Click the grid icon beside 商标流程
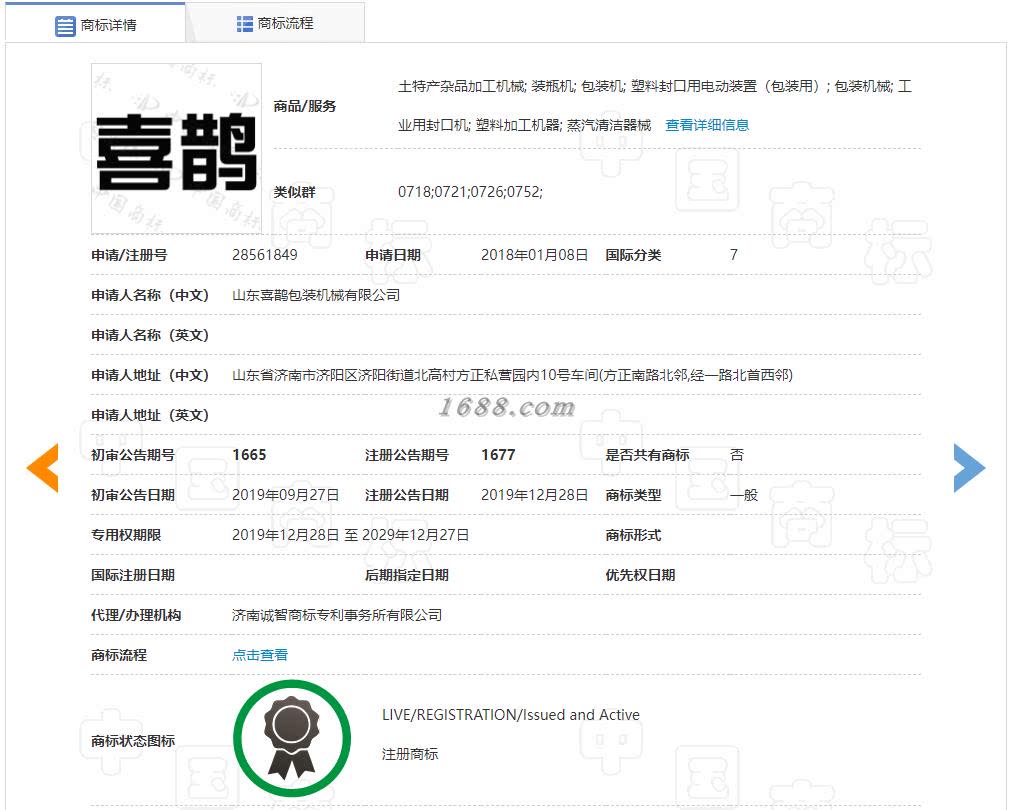Screen dimensions: 1013x810 coord(245,24)
